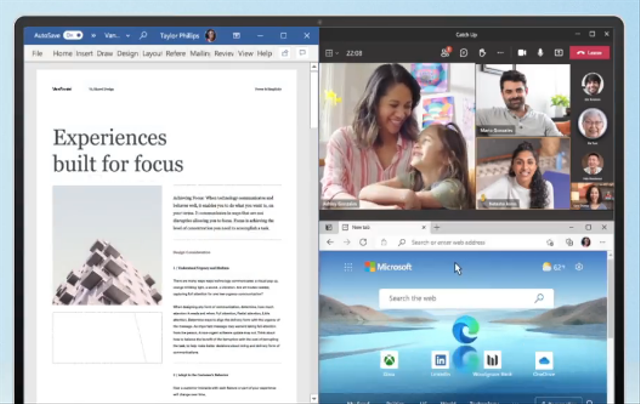Mute the microphone in Teams meeting
Screen dimensions: 640x404
tap(540, 53)
